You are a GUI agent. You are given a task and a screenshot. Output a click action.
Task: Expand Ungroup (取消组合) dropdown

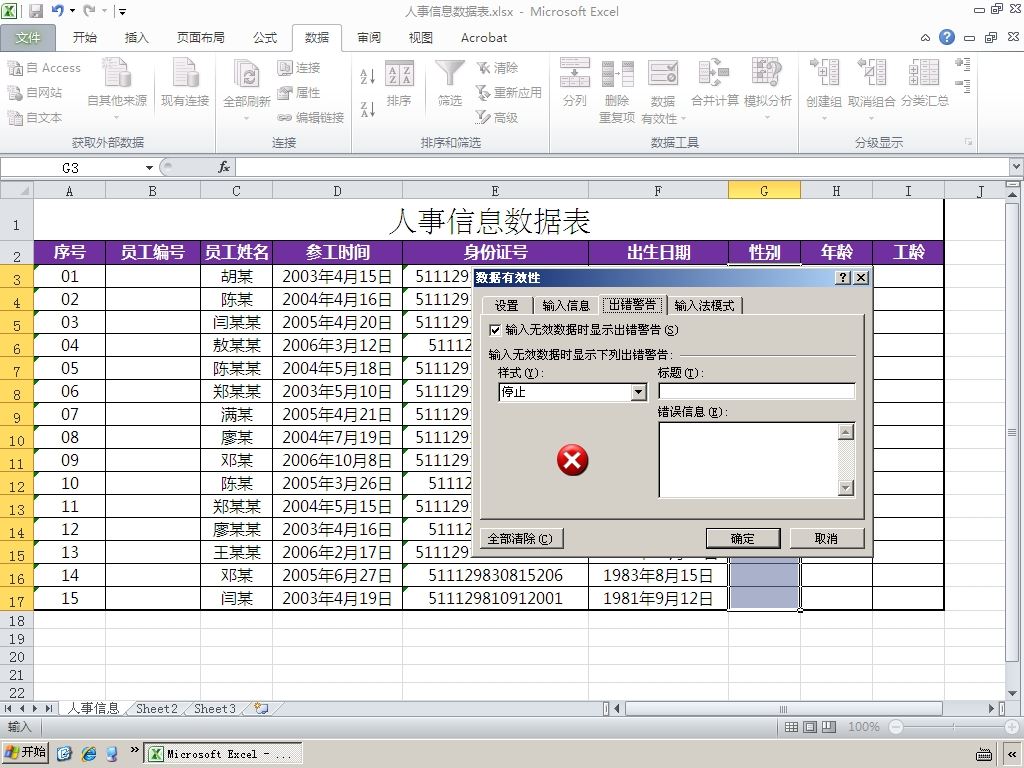(871, 118)
